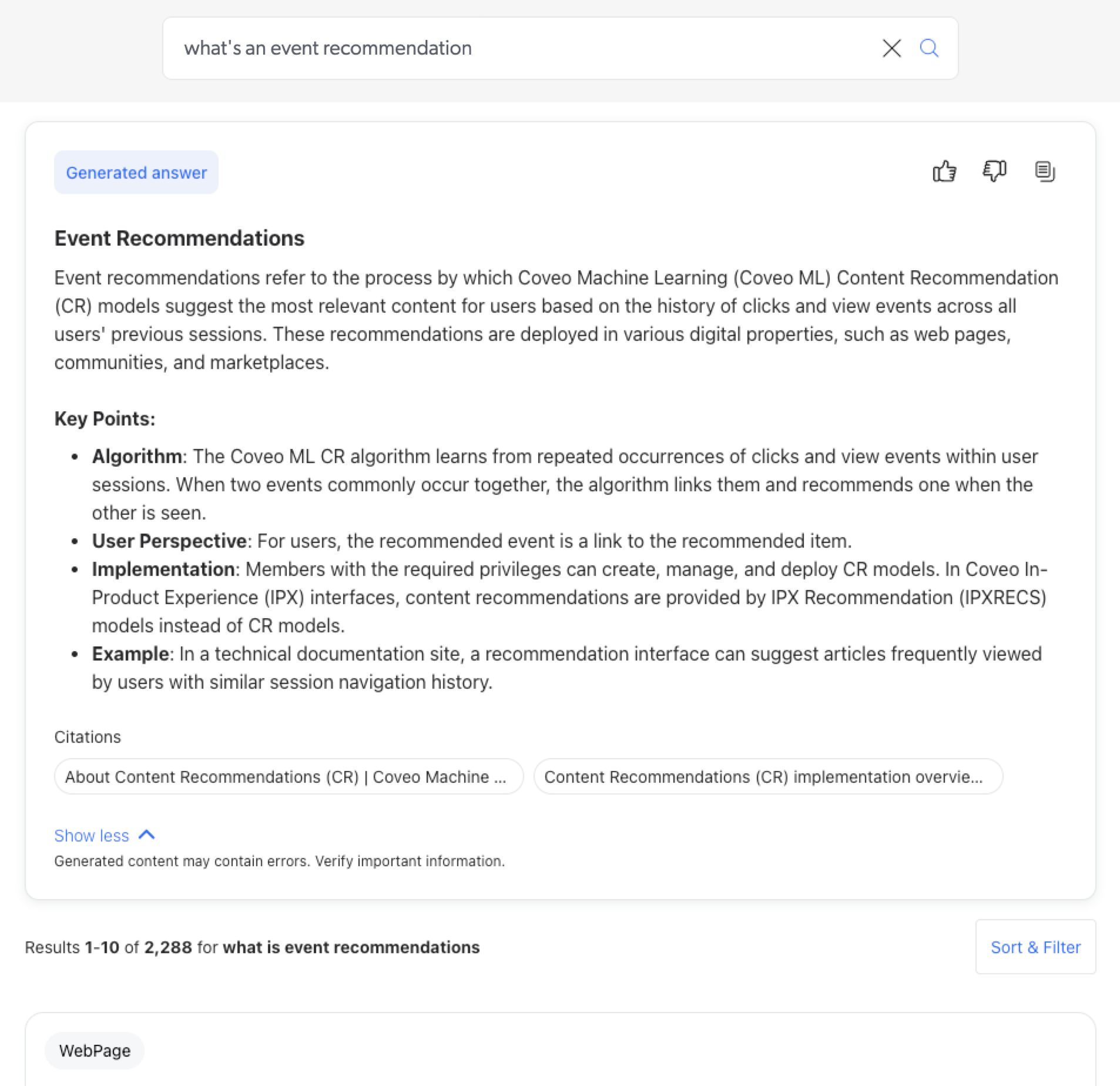Click the search magnifier icon
Image resolution: width=1120 pixels, height=1086 pixels.
coord(928,48)
